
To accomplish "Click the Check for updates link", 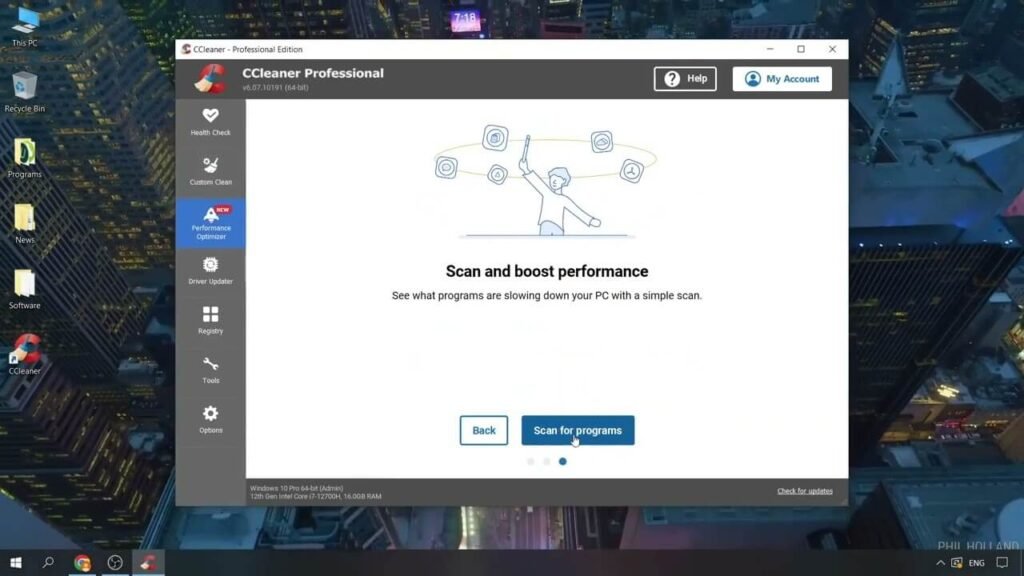I will pyautogui.click(x=805, y=491).
